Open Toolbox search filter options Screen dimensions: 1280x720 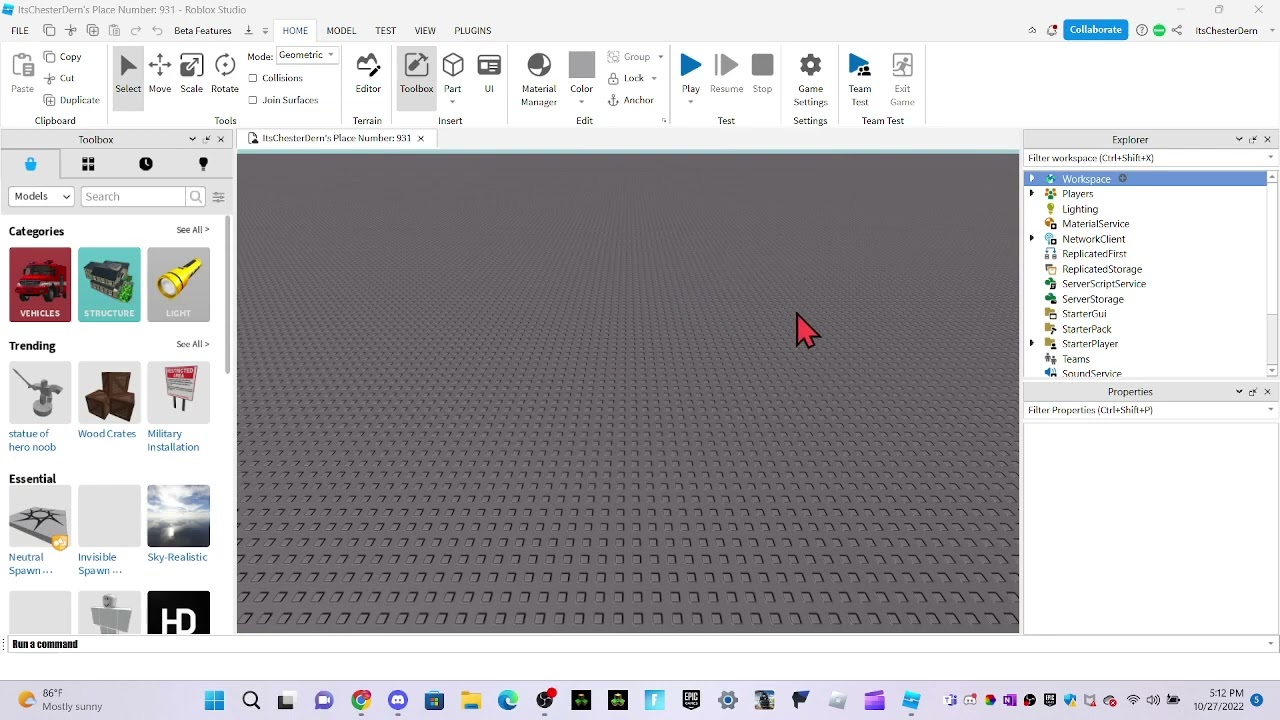218,197
